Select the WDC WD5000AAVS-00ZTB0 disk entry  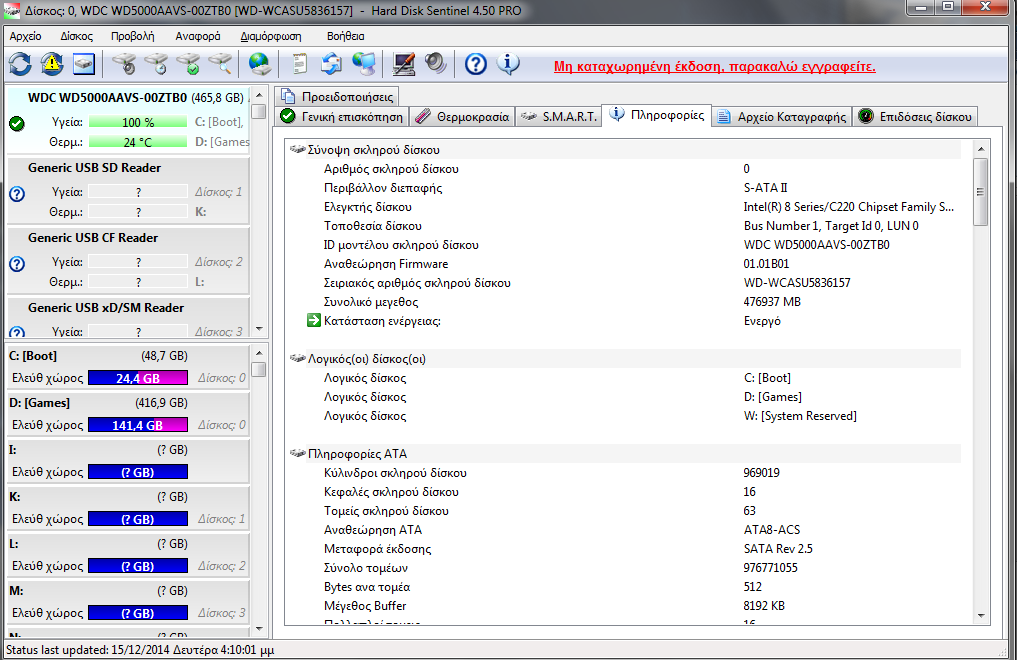click(127, 120)
